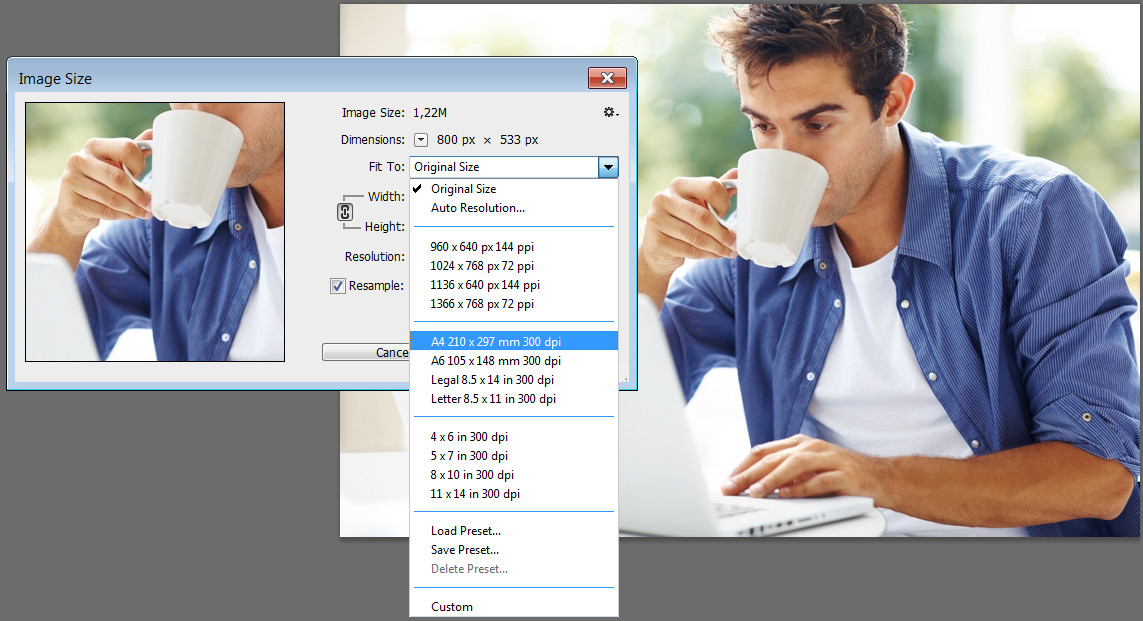This screenshot has width=1143, height=621.
Task: Click the Cancel button
Action: coord(366,352)
